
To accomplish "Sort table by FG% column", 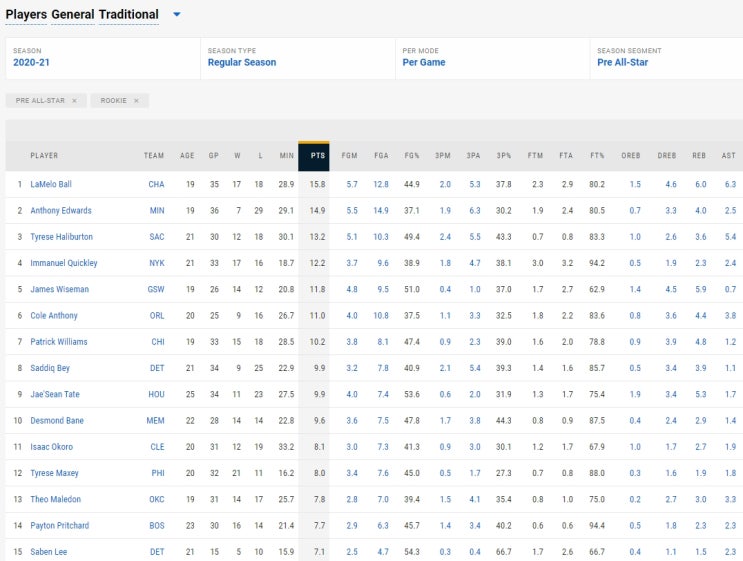I will pos(412,156).
